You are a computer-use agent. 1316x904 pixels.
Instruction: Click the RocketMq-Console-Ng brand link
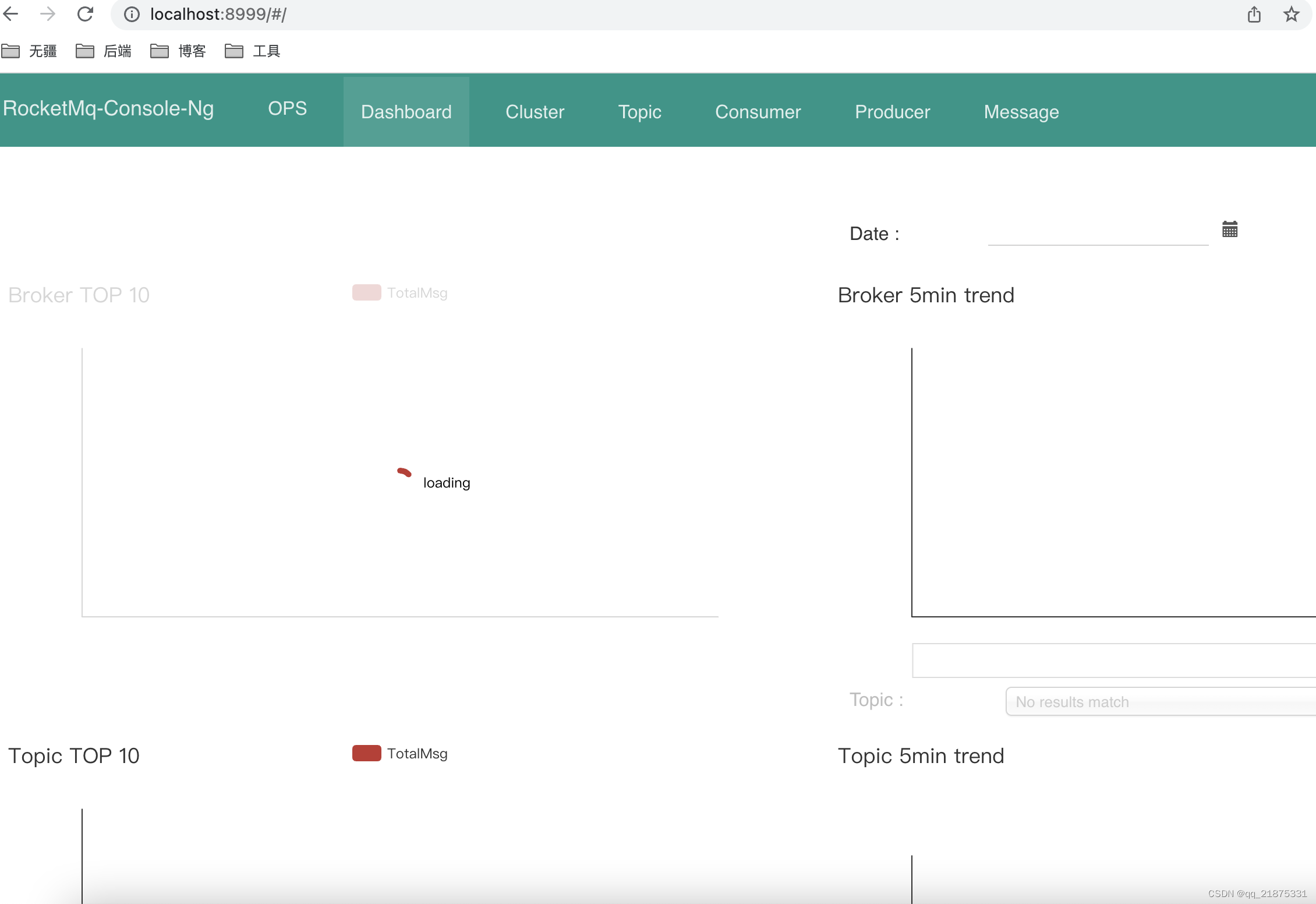pos(108,108)
